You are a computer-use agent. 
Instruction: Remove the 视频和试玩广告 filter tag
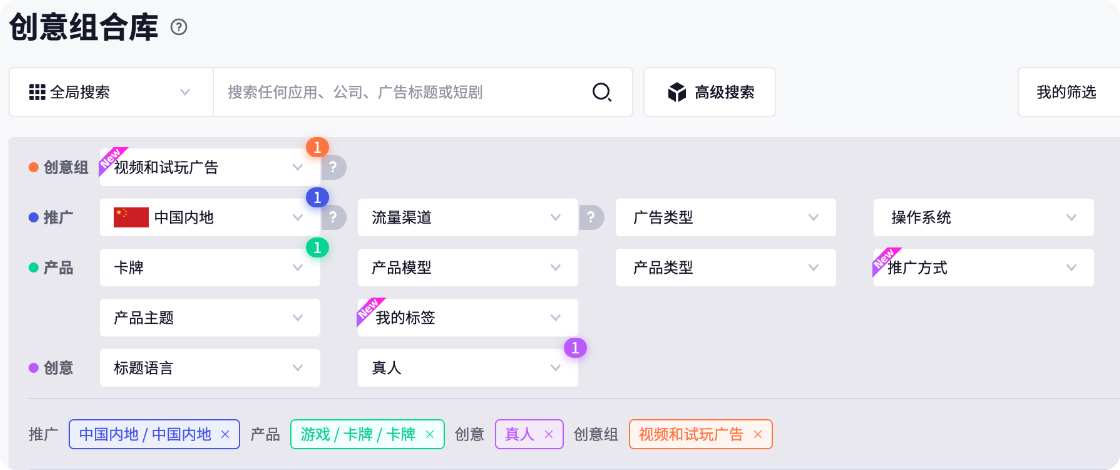click(758, 434)
